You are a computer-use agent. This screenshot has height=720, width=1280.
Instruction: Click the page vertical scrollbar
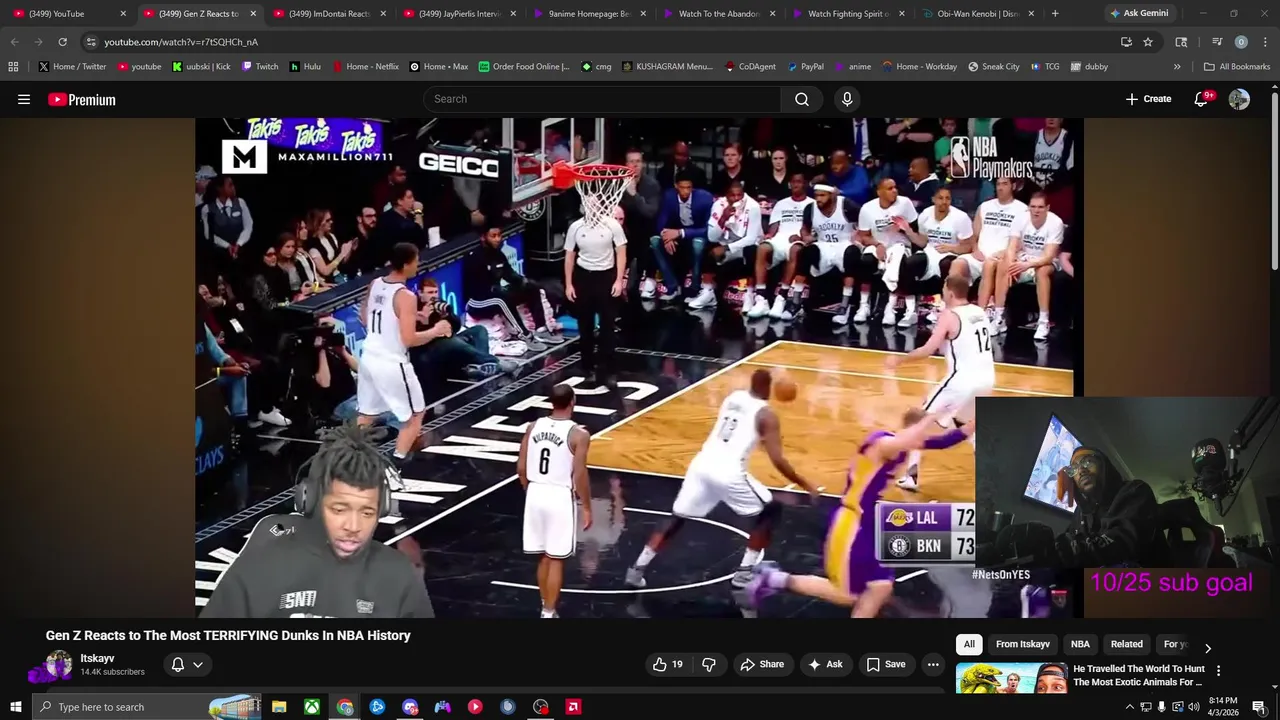[x=1275, y=180]
